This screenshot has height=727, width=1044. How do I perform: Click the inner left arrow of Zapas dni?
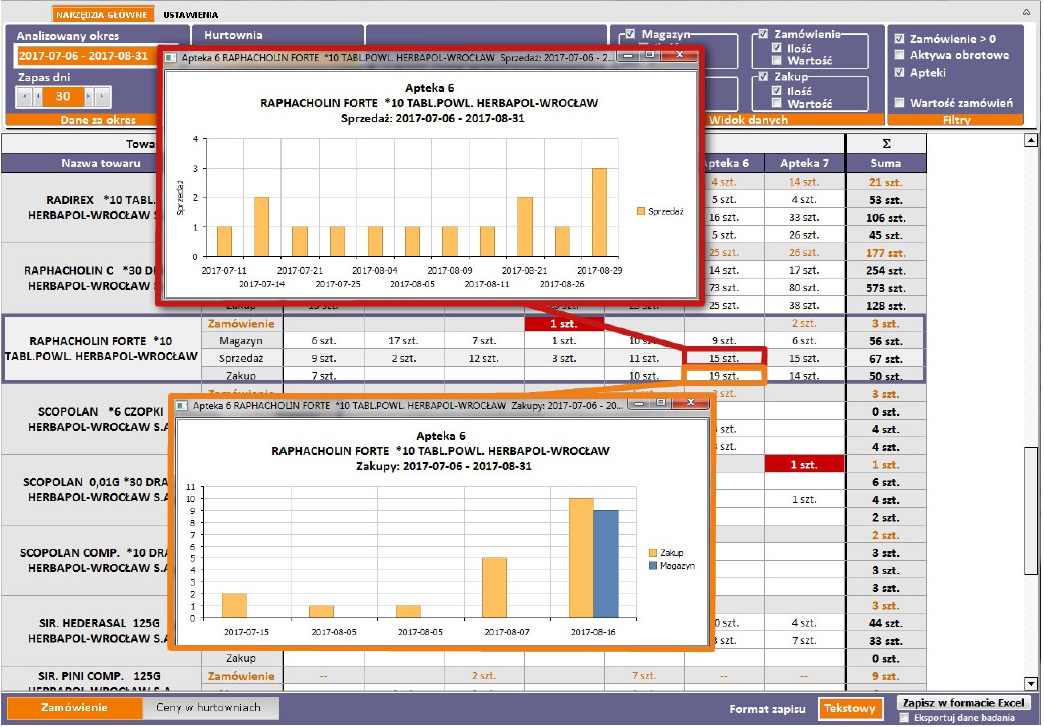click(x=39, y=97)
